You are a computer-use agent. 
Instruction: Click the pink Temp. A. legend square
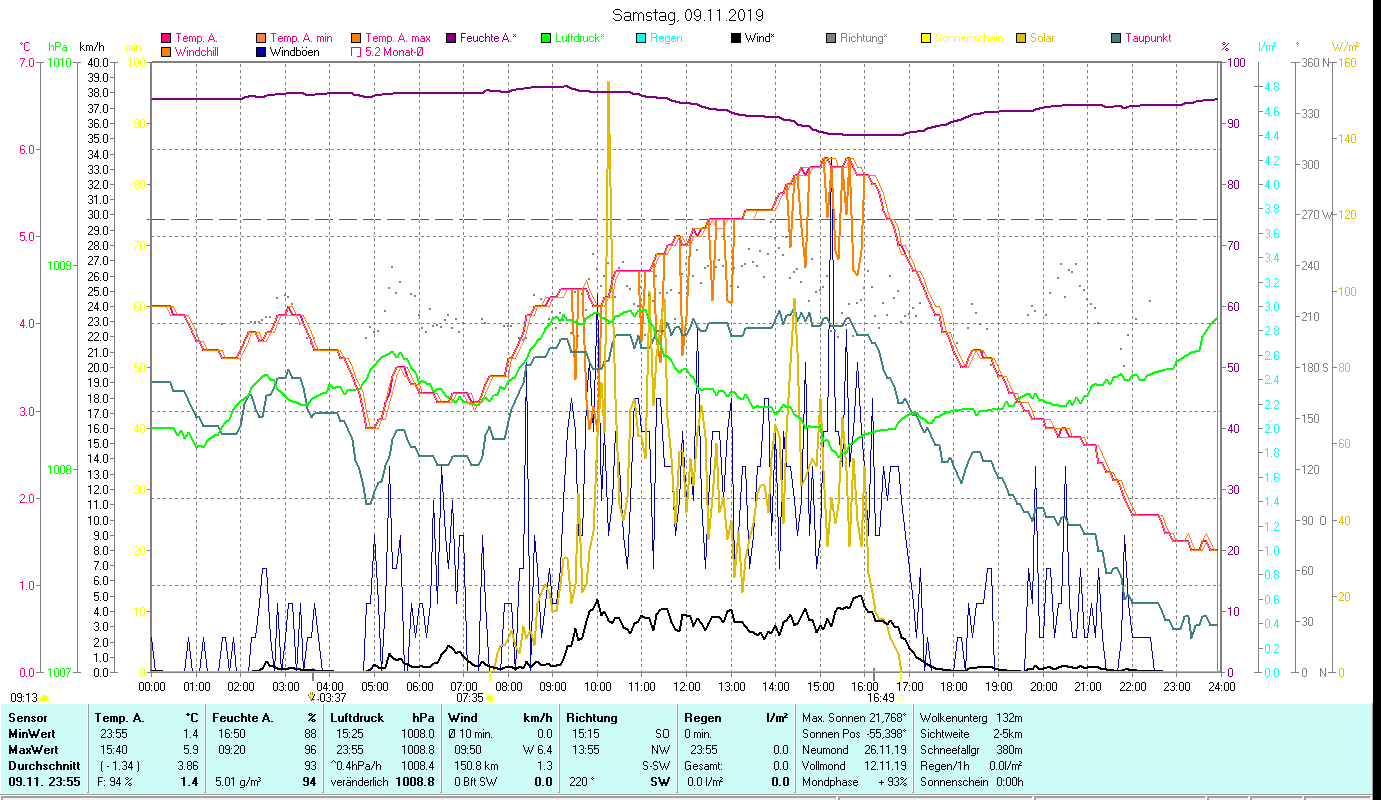click(166, 39)
